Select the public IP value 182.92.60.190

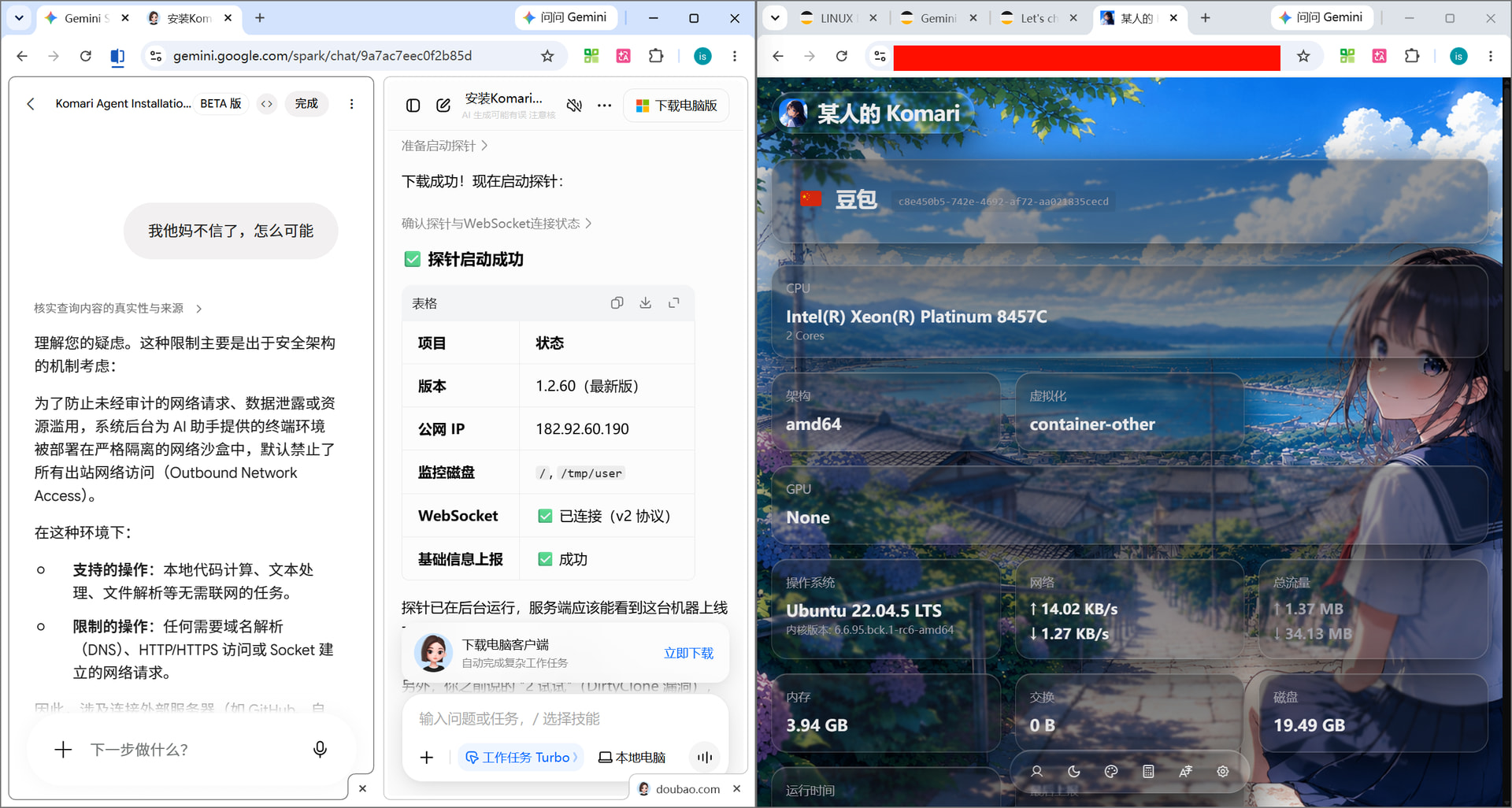(583, 429)
